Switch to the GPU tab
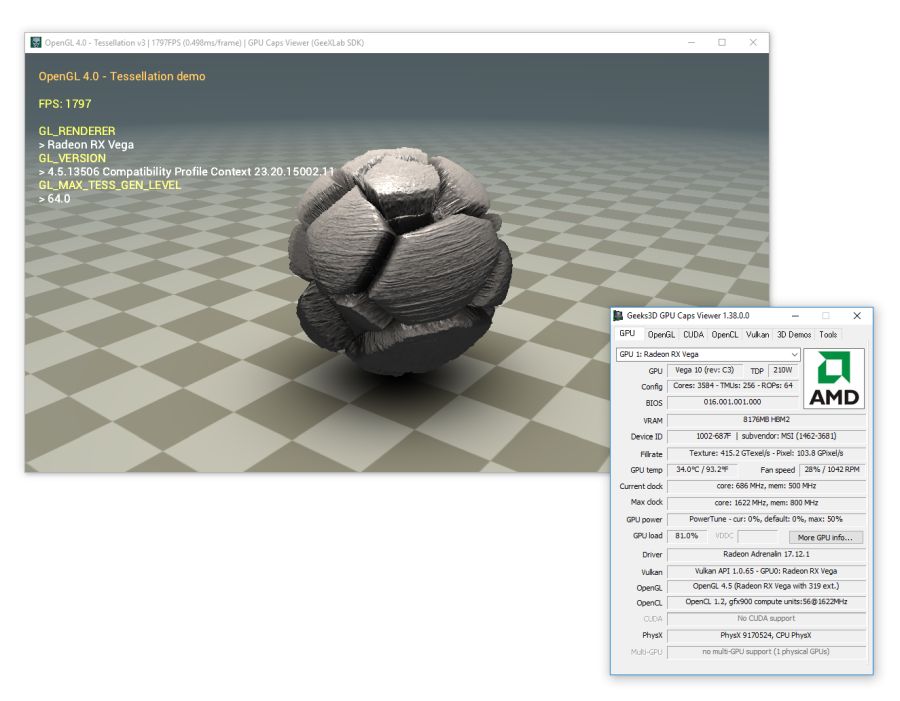 [x=627, y=334]
